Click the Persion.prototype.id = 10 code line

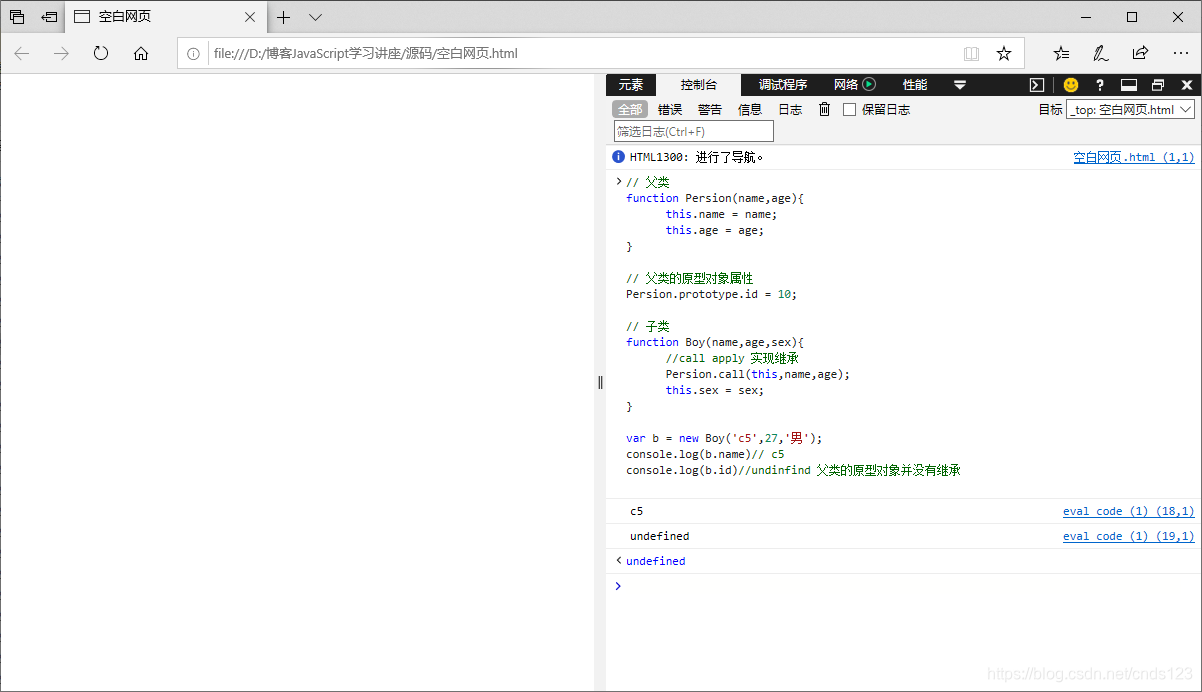[711, 294]
